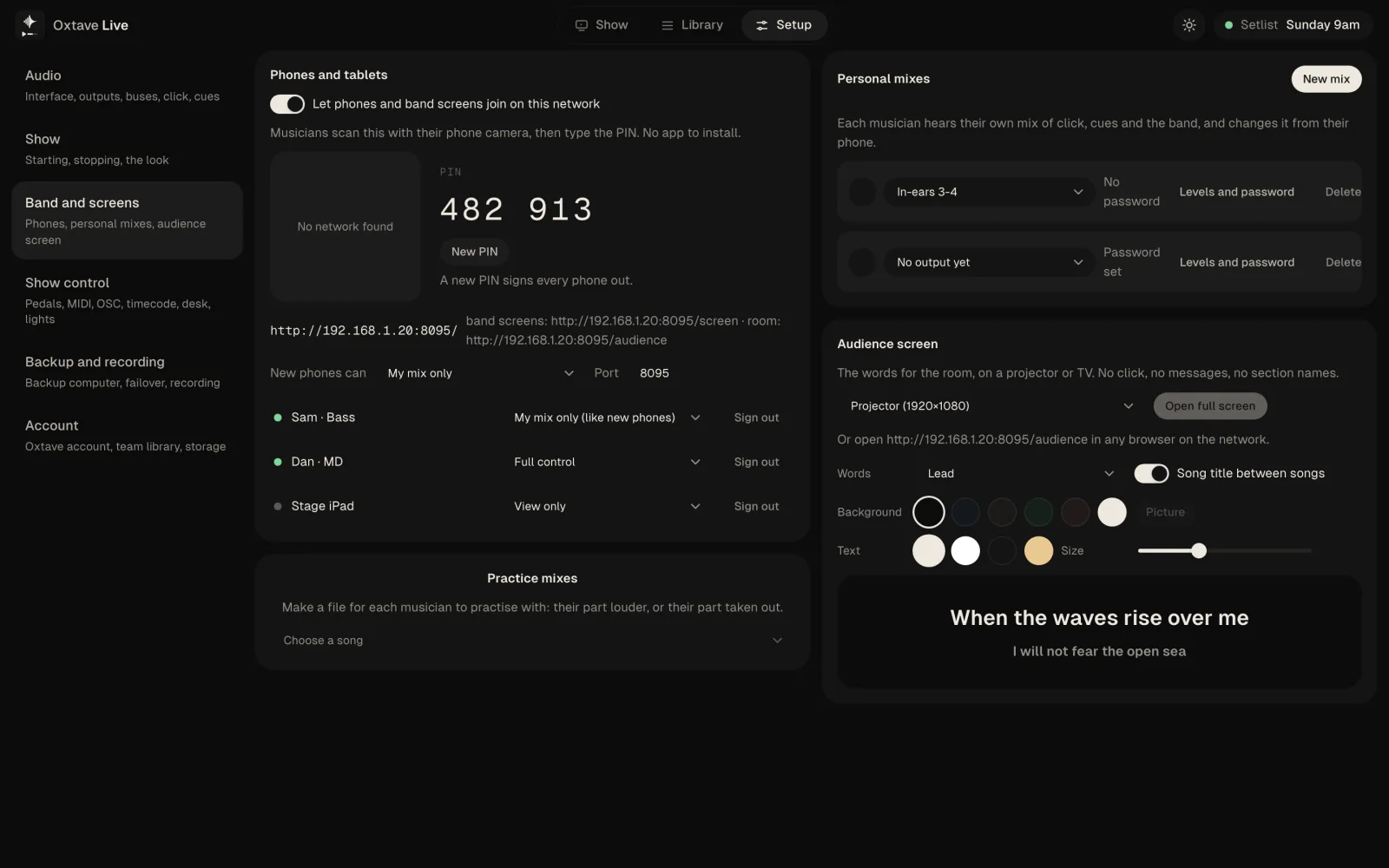This screenshot has width=1389, height=868.
Task: Click the lyric preview 'When the waves rise over me'
Action: [x=1099, y=618]
